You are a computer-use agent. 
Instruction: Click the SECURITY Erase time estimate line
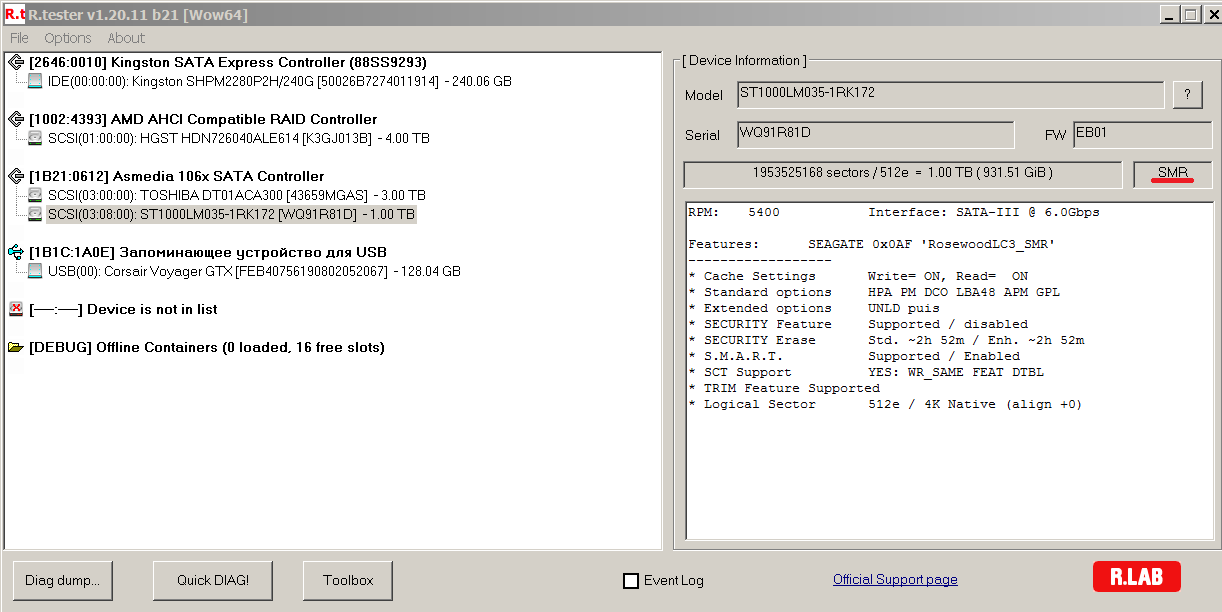(x=886, y=340)
